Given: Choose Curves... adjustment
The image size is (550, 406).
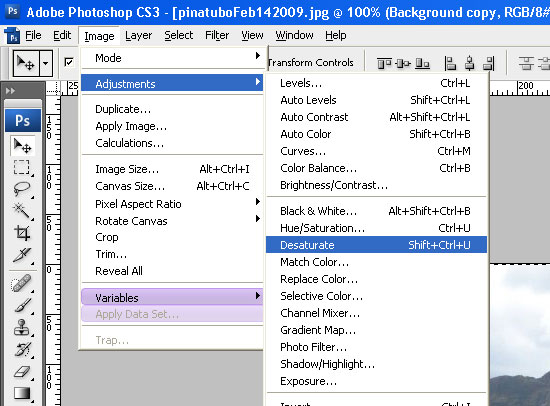Looking at the screenshot, I should pyautogui.click(x=376, y=151).
